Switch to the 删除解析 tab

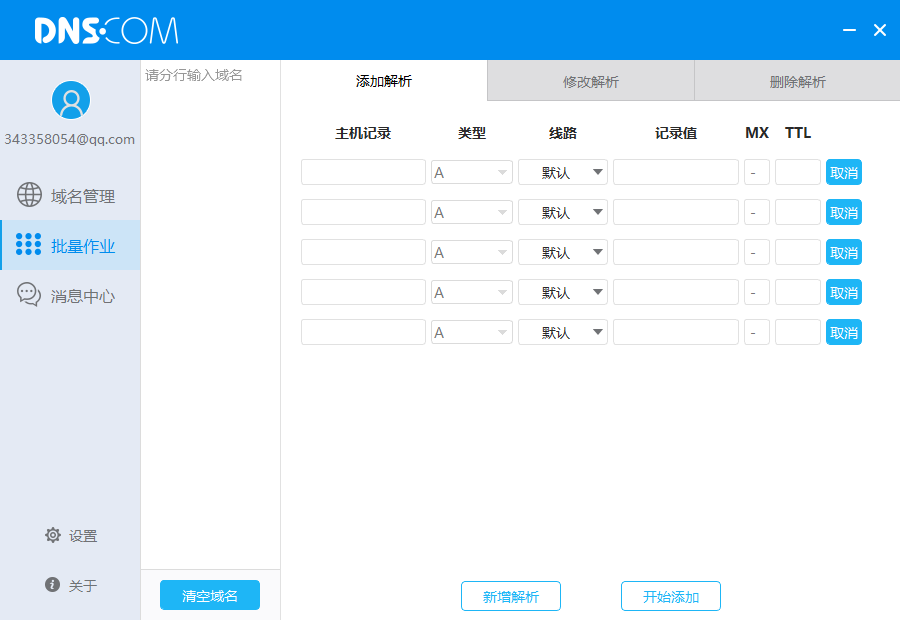coord(795,80)
